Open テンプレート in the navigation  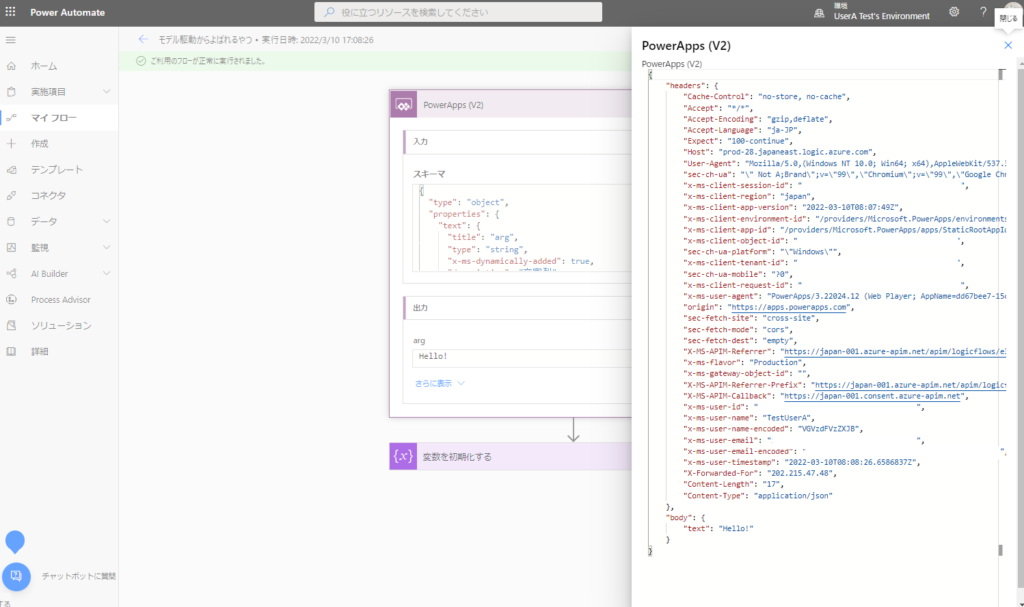[x=59, y=170]
